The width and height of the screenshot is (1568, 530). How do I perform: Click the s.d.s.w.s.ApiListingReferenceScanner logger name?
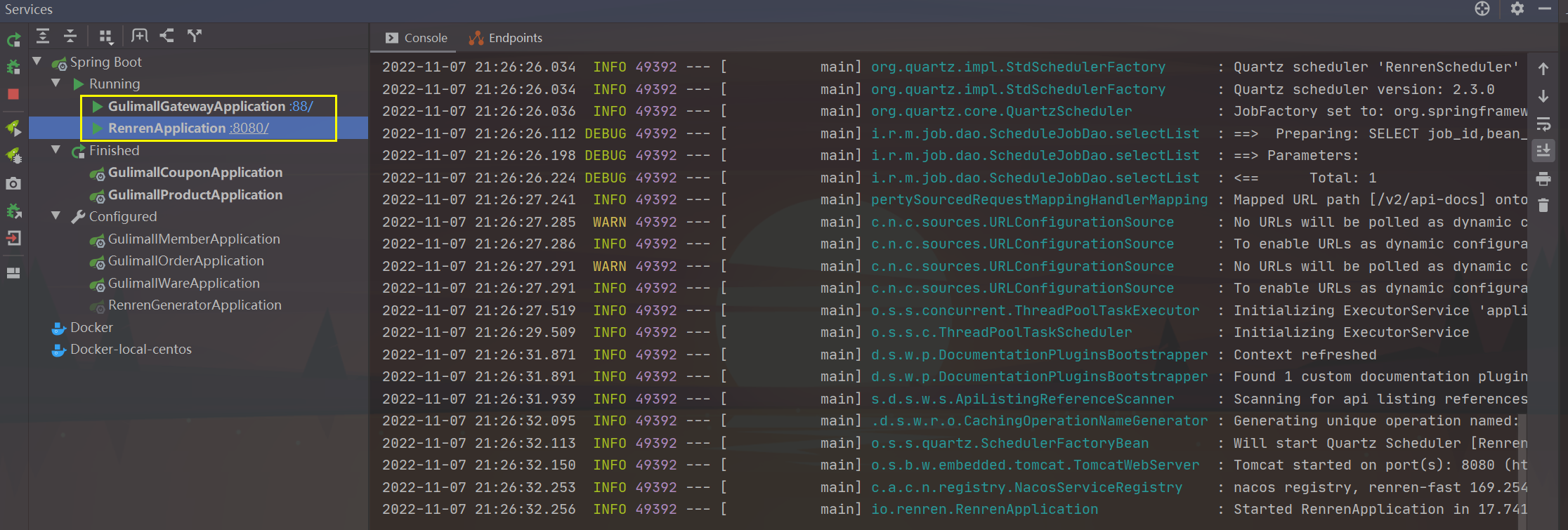[1023, 399]
